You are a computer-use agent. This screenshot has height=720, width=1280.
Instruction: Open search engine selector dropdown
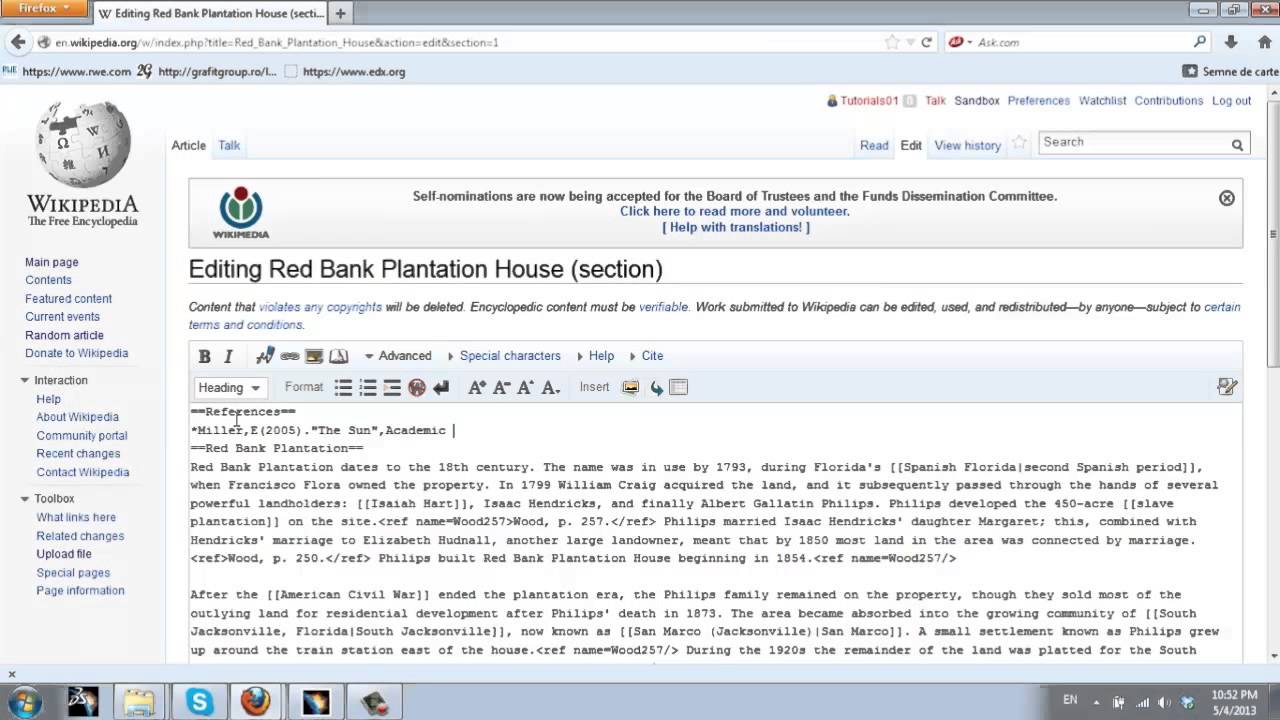[x=961, y=42]
